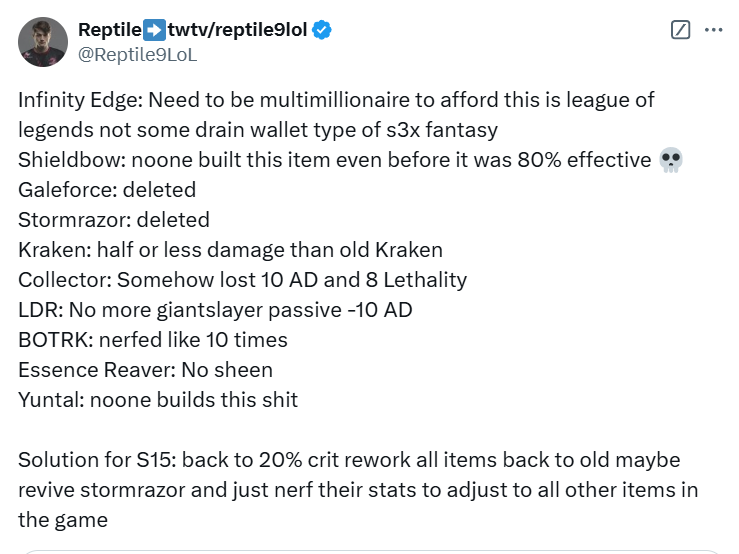Click the Reptile display name
Image resolution: width=739 pixels, height=554 pixels.
110,31
